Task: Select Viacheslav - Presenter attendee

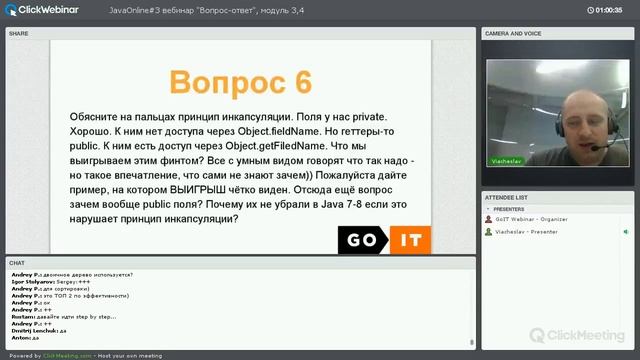Action: click(526, 232)
